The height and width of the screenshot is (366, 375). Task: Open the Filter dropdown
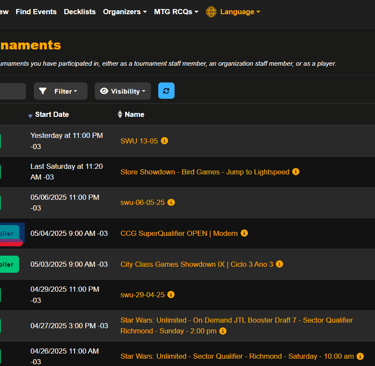(61, 91)
